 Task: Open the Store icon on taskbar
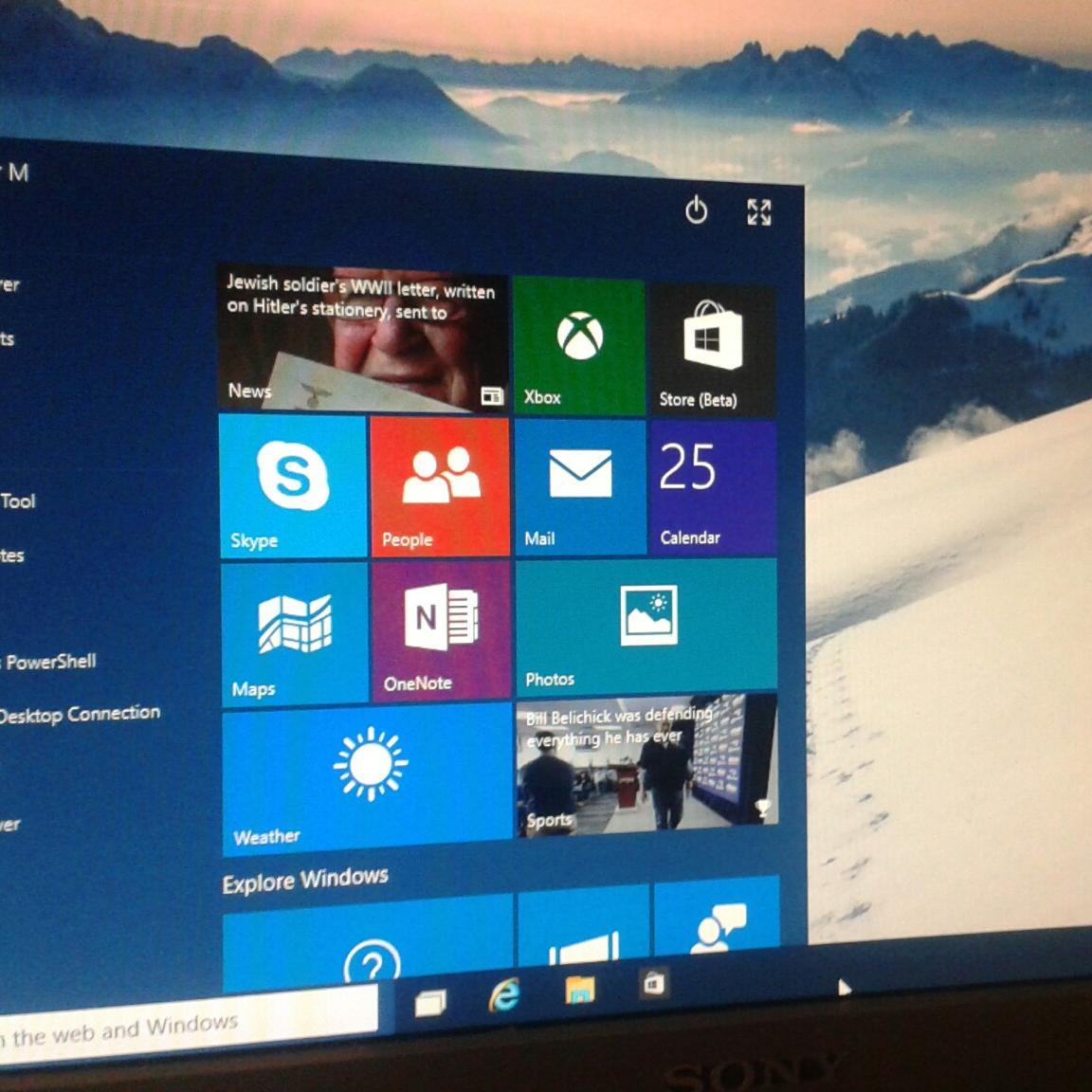[x=653, y=983]
